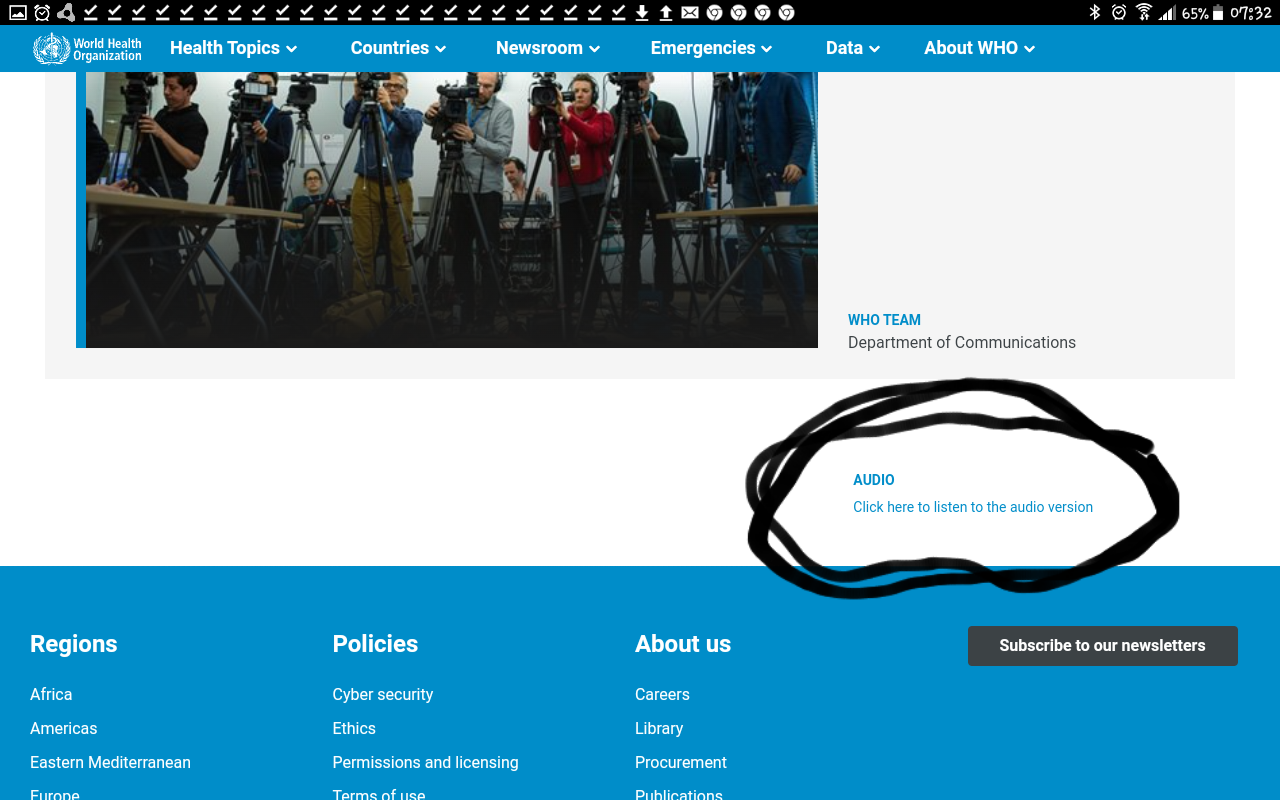Tap the Wi-Fi signal status icon
This screenshot has width=1280, height=800.
pos(1143,13)
